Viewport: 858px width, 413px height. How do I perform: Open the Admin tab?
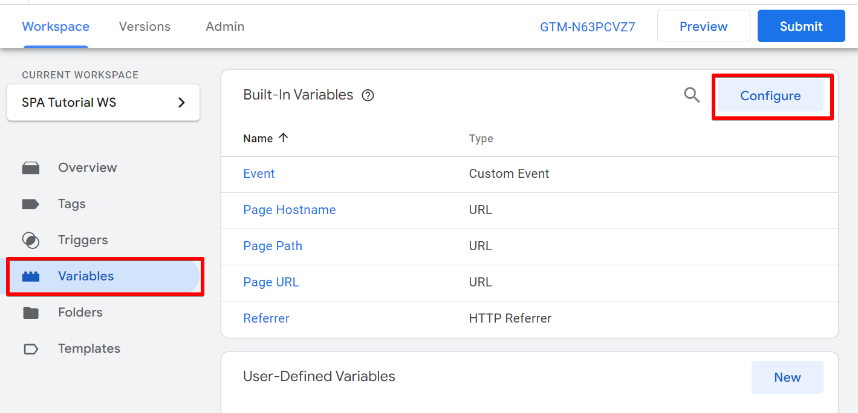pos(225,26)
